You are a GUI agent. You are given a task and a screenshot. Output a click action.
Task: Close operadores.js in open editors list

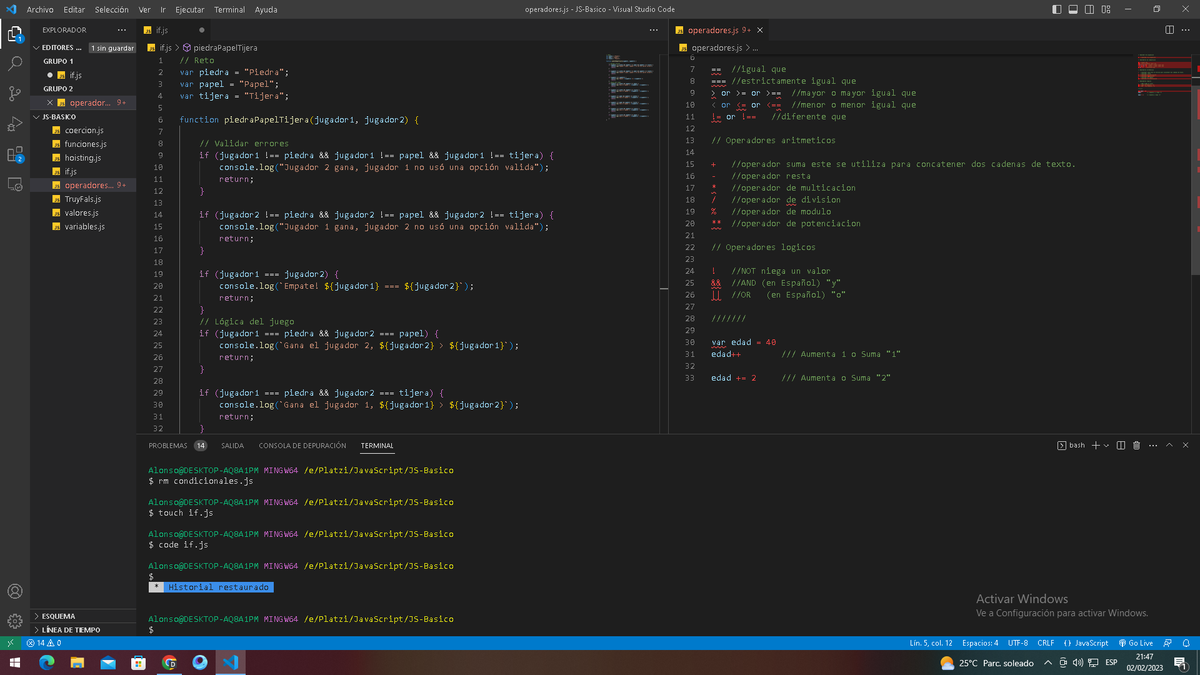tap(49, 102)
